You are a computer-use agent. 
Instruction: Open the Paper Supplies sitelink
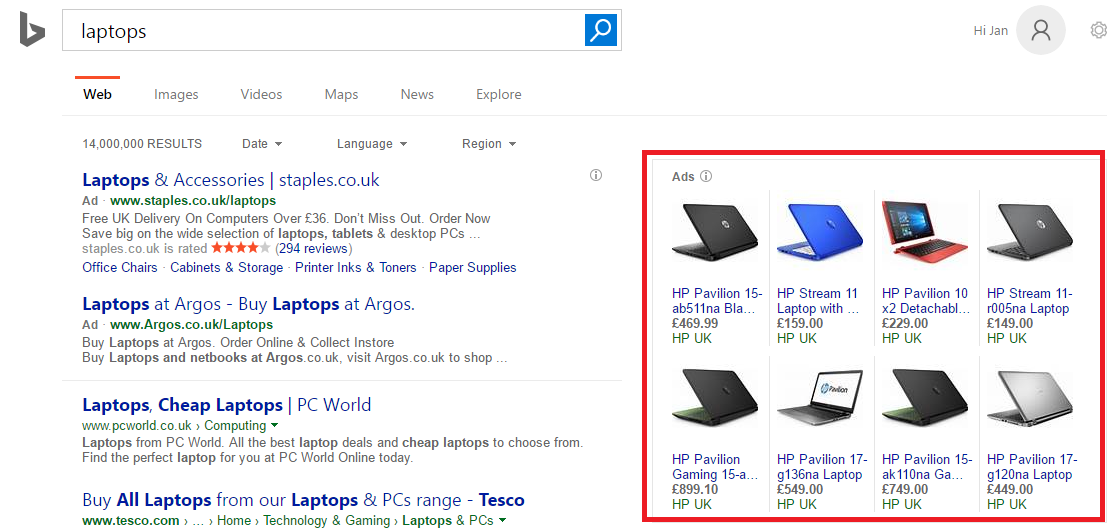click(472, 268)
